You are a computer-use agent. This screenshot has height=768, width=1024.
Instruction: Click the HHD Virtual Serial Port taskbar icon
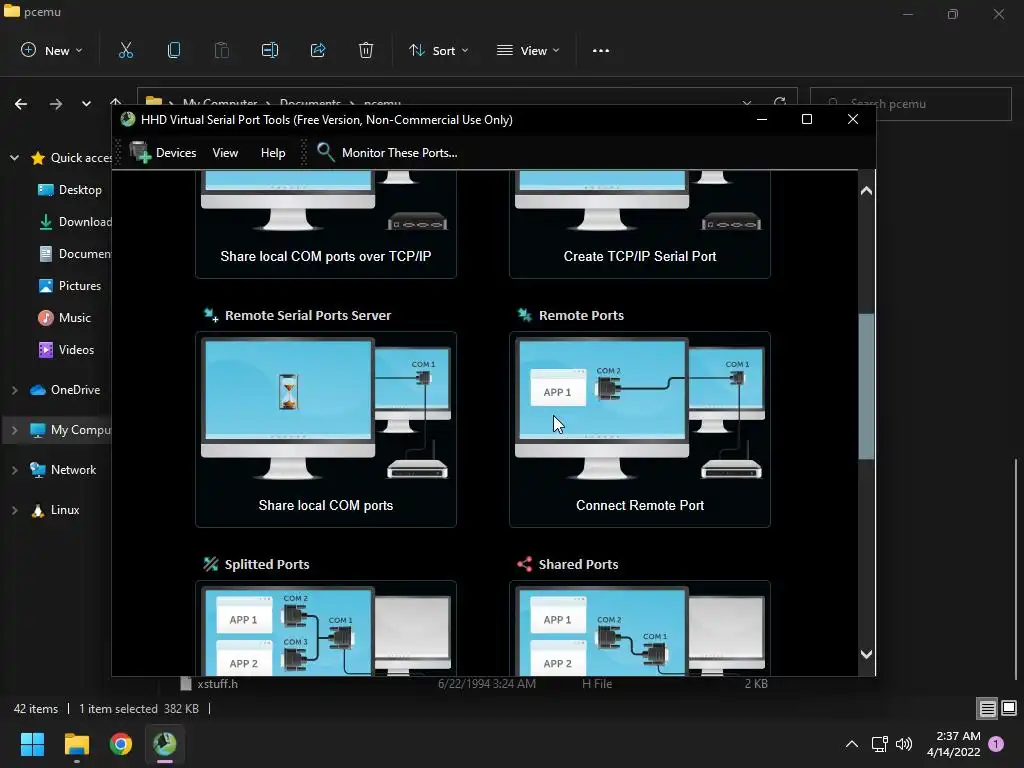[165, 744]
